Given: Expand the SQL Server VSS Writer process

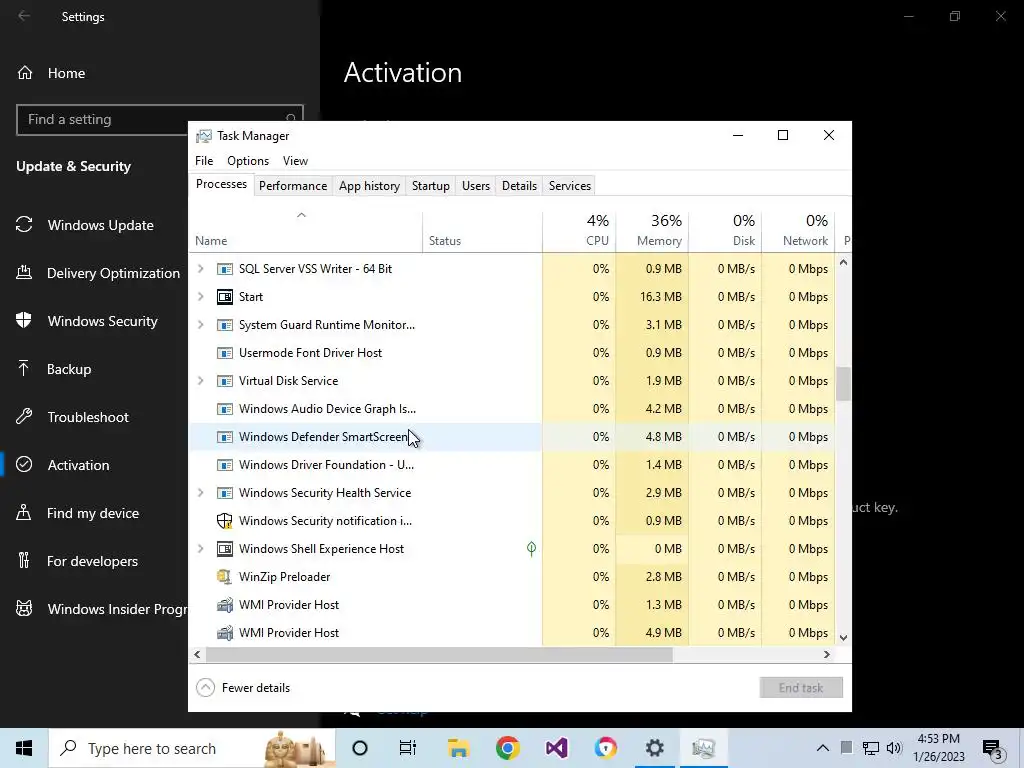Looking at the screenshot, I should point(200,269).
